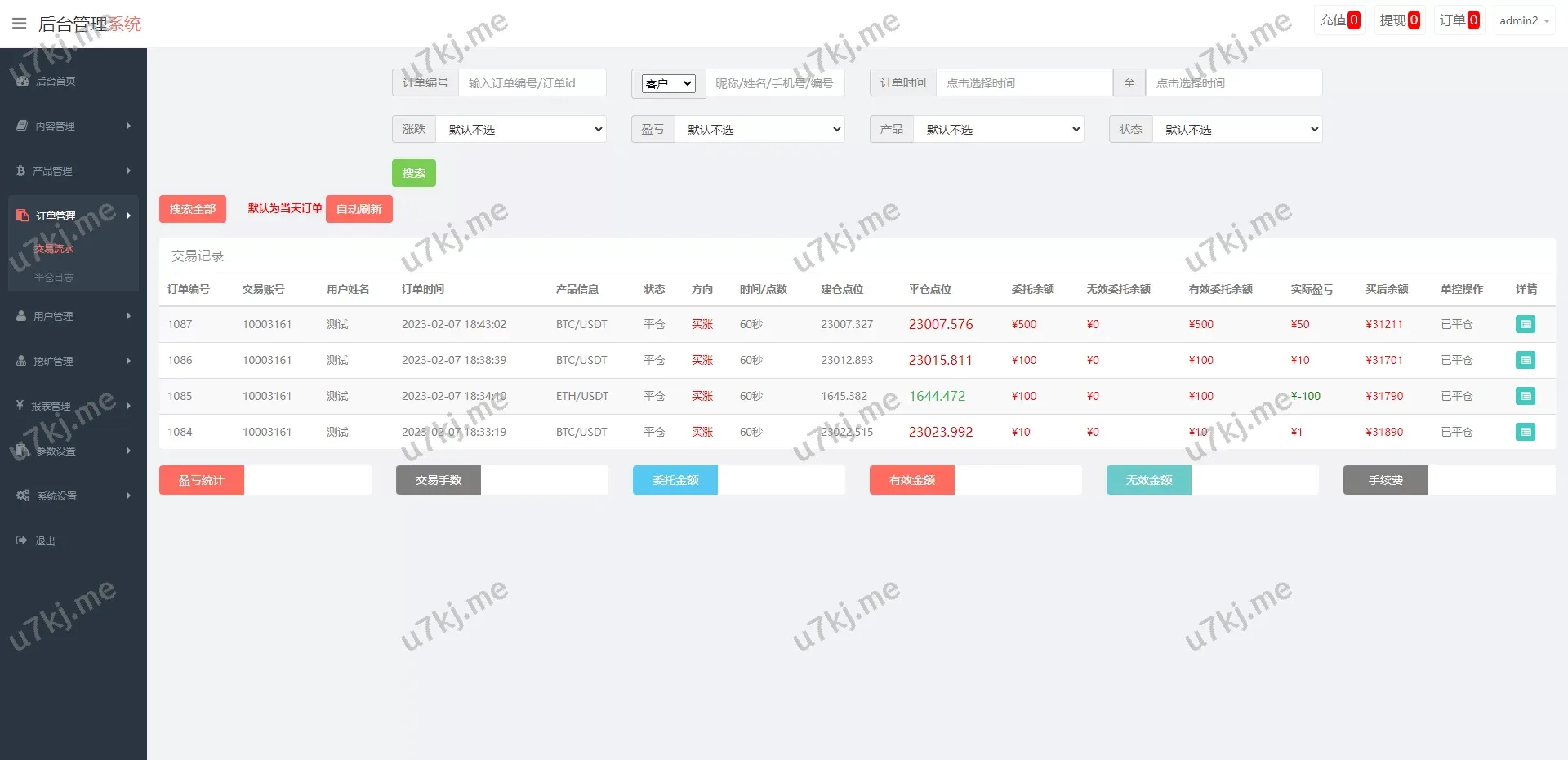
Task: Open the 盈亏 dropdown selector
Action: coord(759,130)
